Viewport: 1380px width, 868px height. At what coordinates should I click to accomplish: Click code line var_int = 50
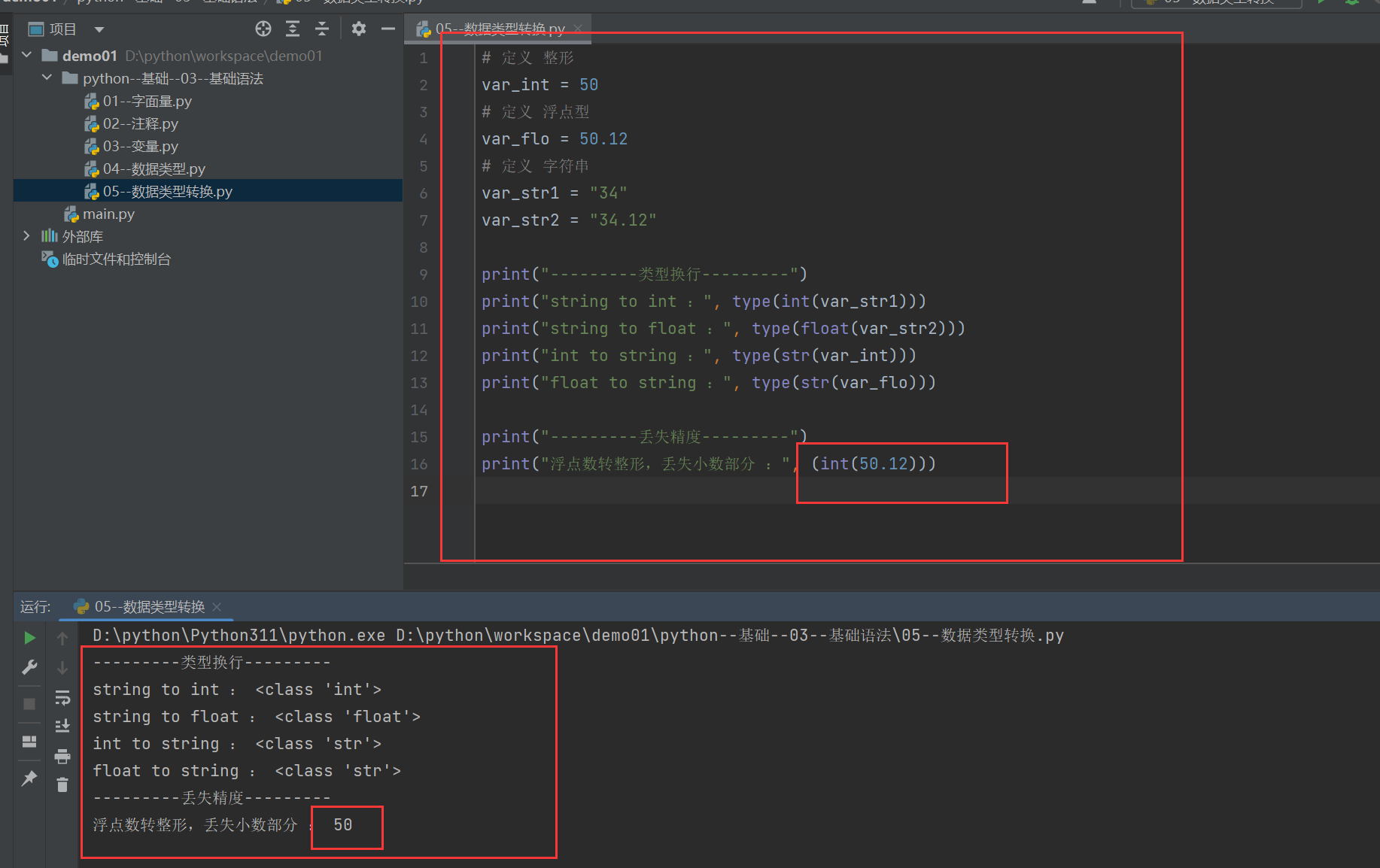tap(540, 85)
